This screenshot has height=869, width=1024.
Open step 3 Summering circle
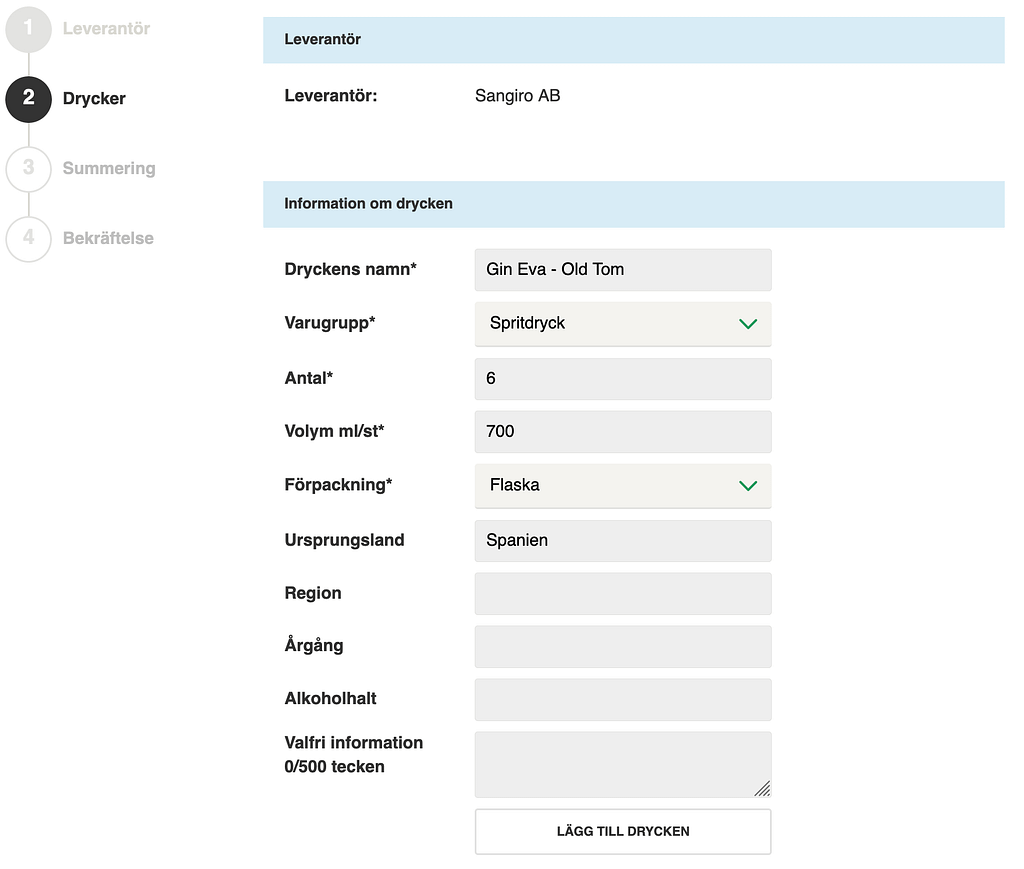[28, 169]
